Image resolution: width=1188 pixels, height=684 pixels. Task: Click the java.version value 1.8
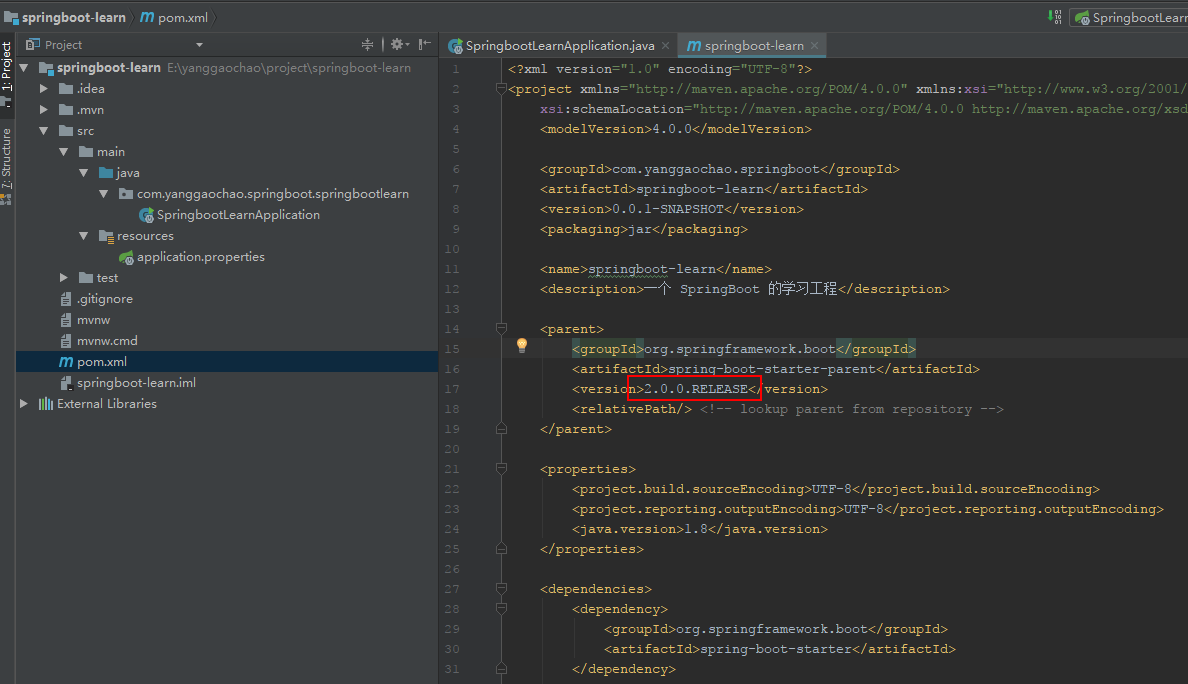696,529
